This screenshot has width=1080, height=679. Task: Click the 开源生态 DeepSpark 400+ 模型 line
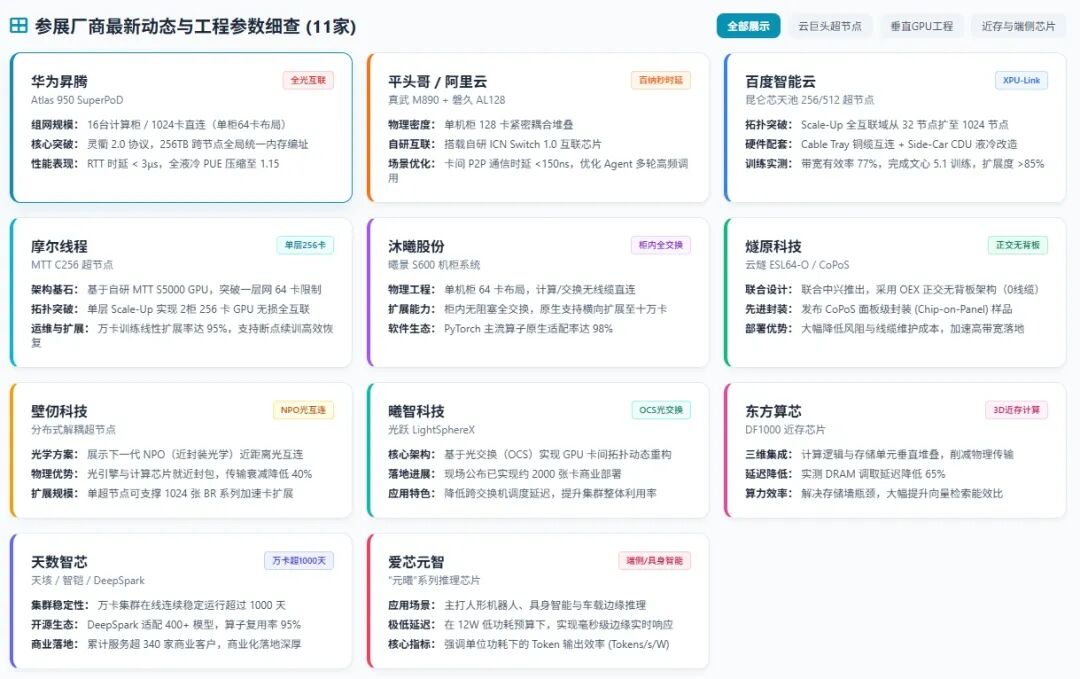tap(165, 625)
